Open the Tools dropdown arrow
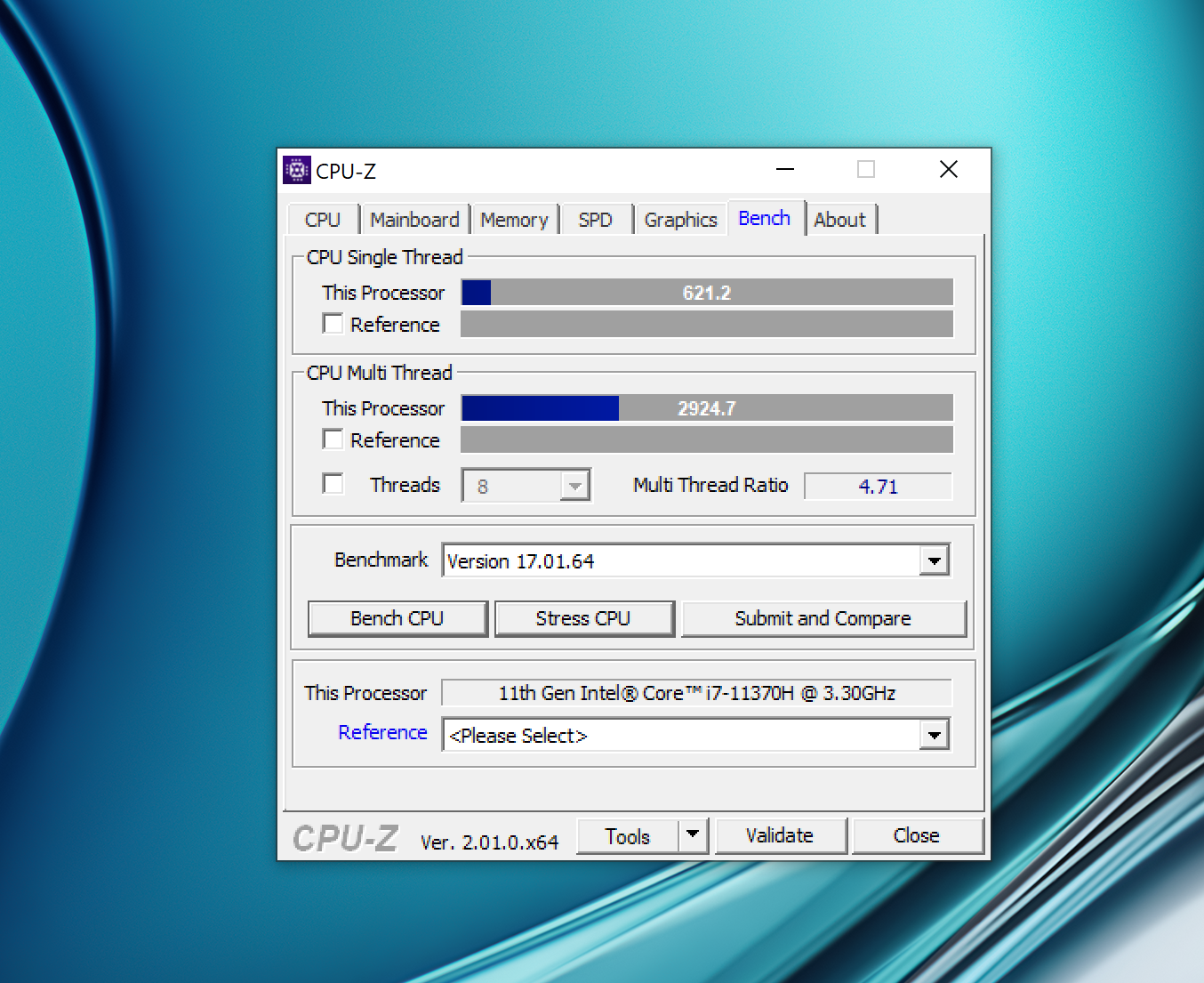This screenshot has width=1204, height=983. [x=693, y=835]
